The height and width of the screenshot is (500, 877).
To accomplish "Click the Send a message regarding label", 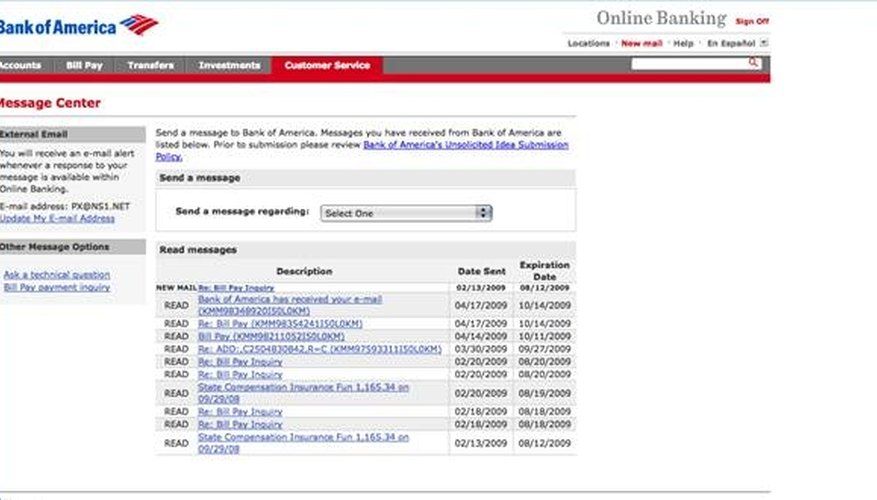I will pos(242,211).
